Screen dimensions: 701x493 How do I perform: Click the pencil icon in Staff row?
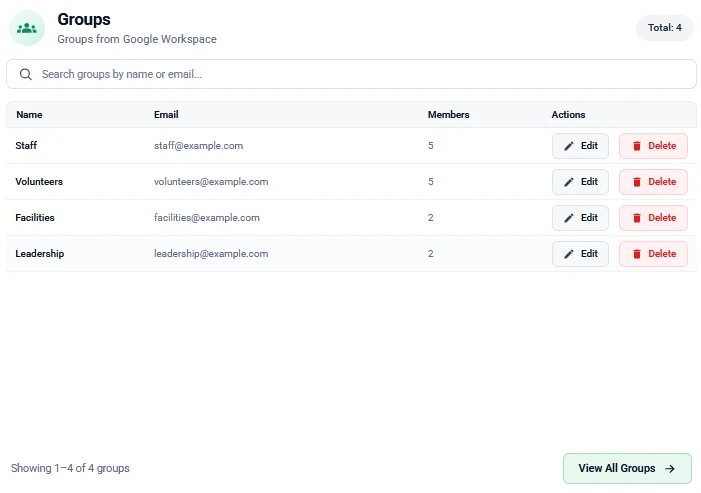coord(569,146)
